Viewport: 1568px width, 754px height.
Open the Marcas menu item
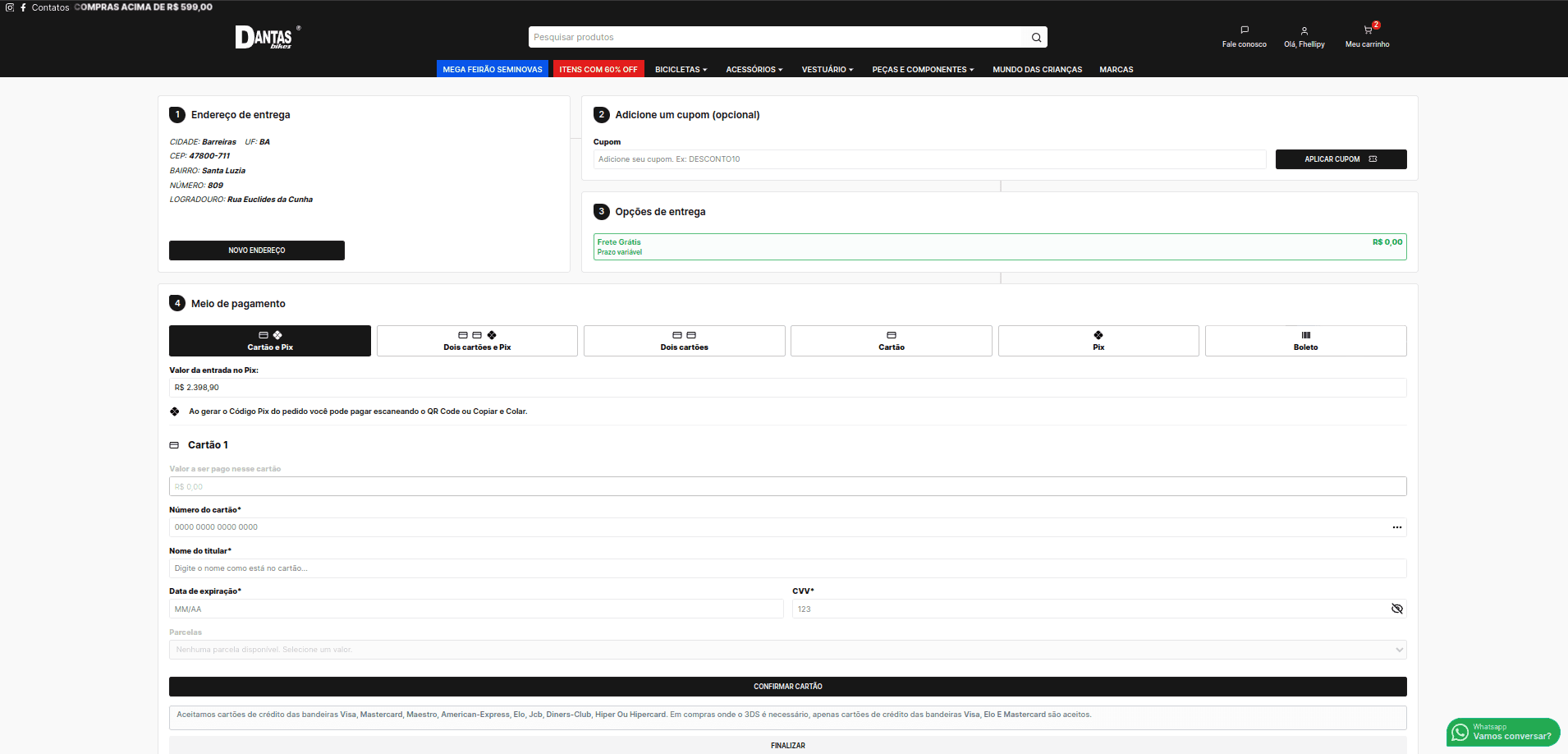coord(1116,70)
